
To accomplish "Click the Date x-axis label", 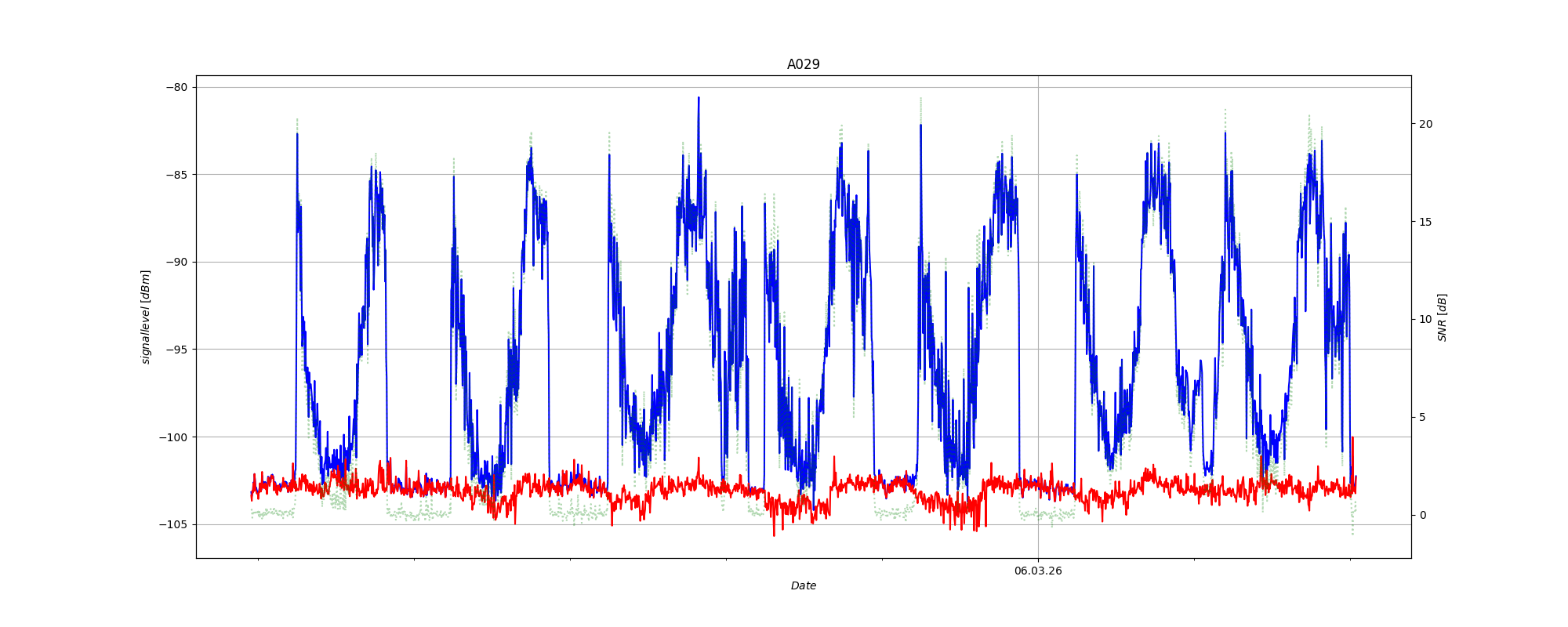I will 803,585.
